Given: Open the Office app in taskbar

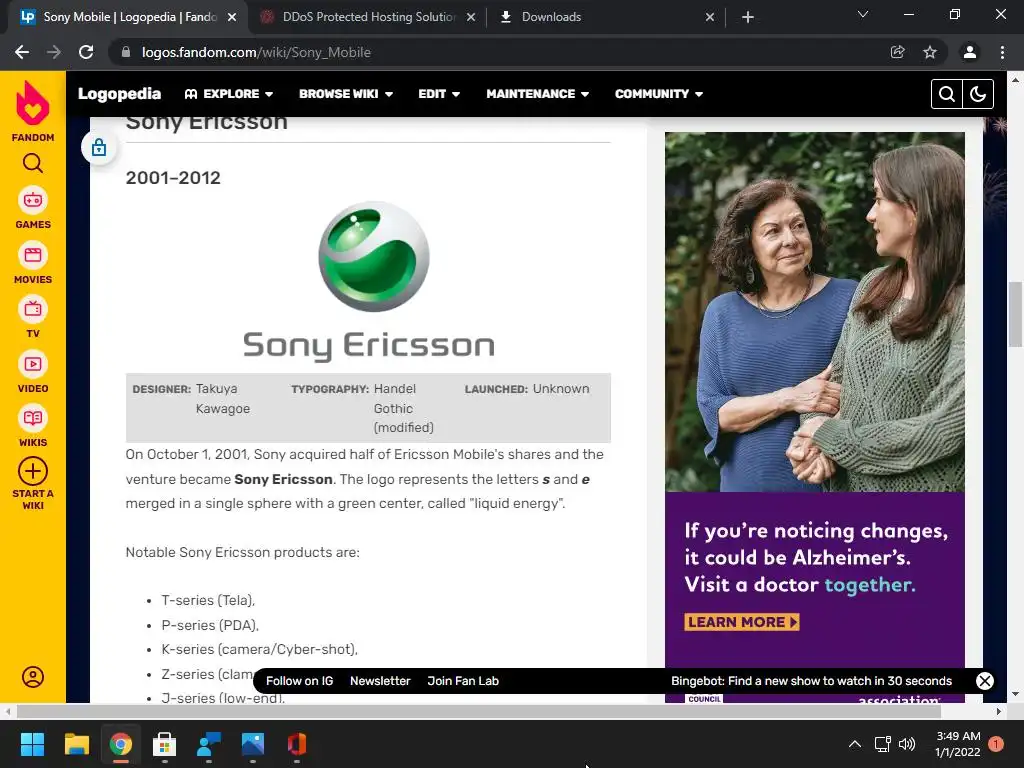Looking at the screenshot, I should tap(297, 744).
